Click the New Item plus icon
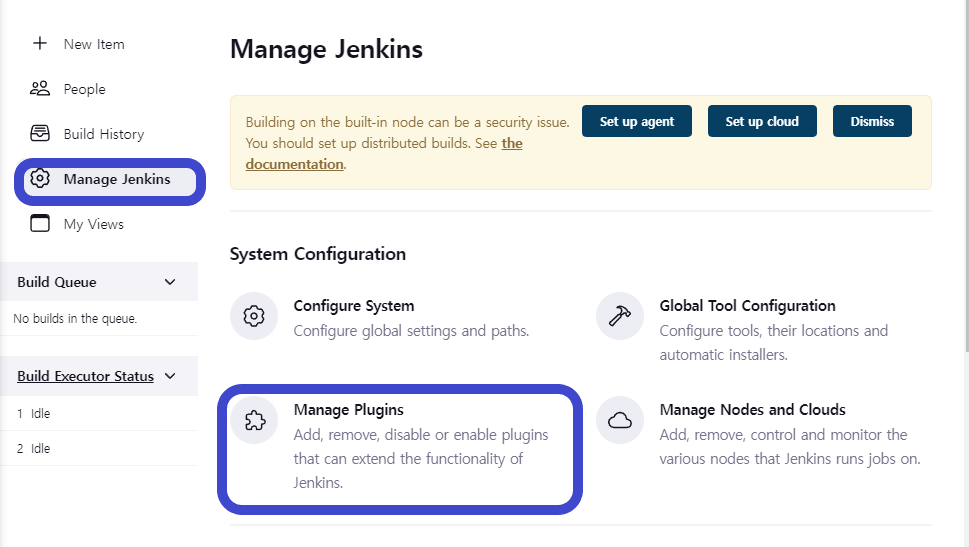The height and width of the screenshot is (547, 969). 40,43
